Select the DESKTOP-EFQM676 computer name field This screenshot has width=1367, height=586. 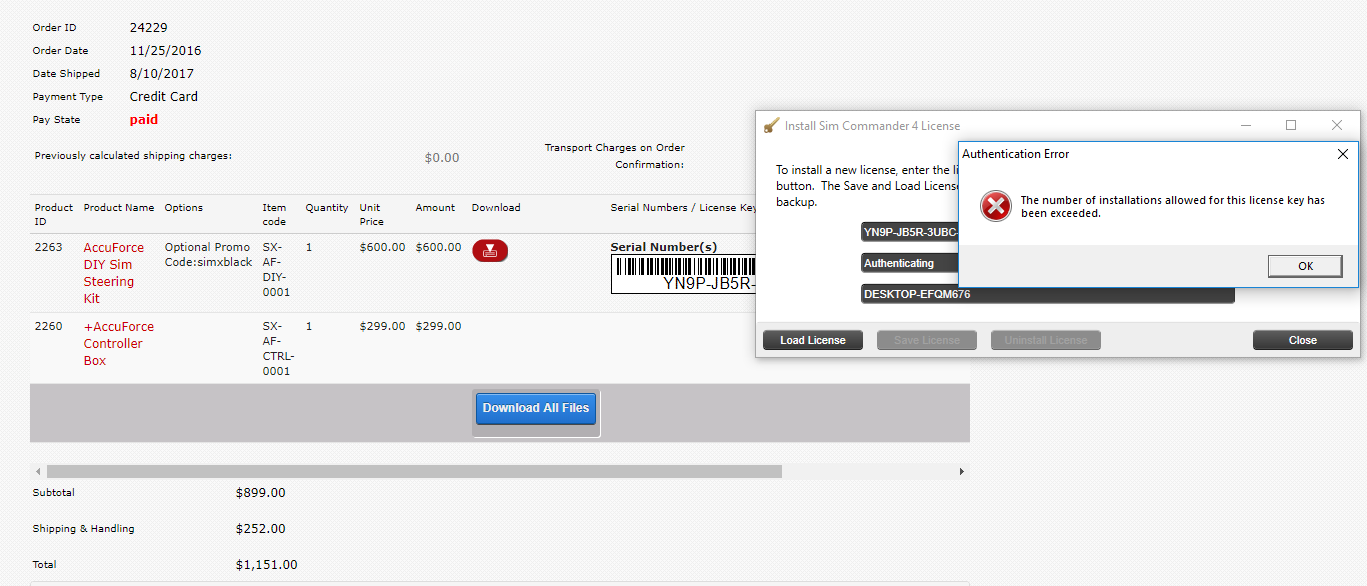pos(1047,295)
